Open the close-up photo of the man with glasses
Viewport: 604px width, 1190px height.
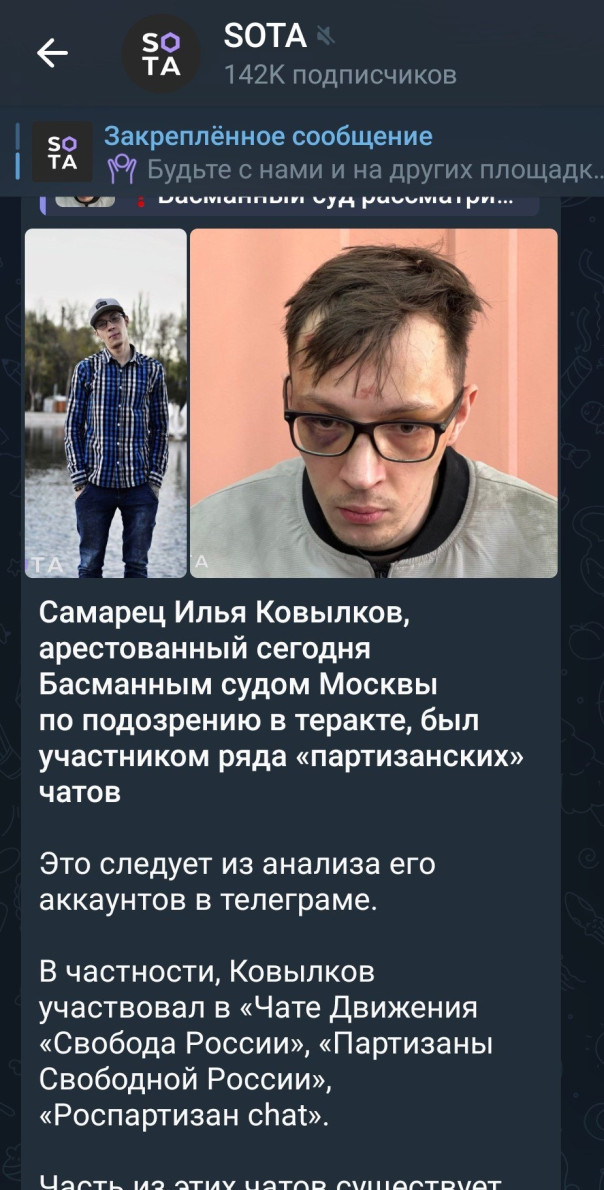click(373, 403)
